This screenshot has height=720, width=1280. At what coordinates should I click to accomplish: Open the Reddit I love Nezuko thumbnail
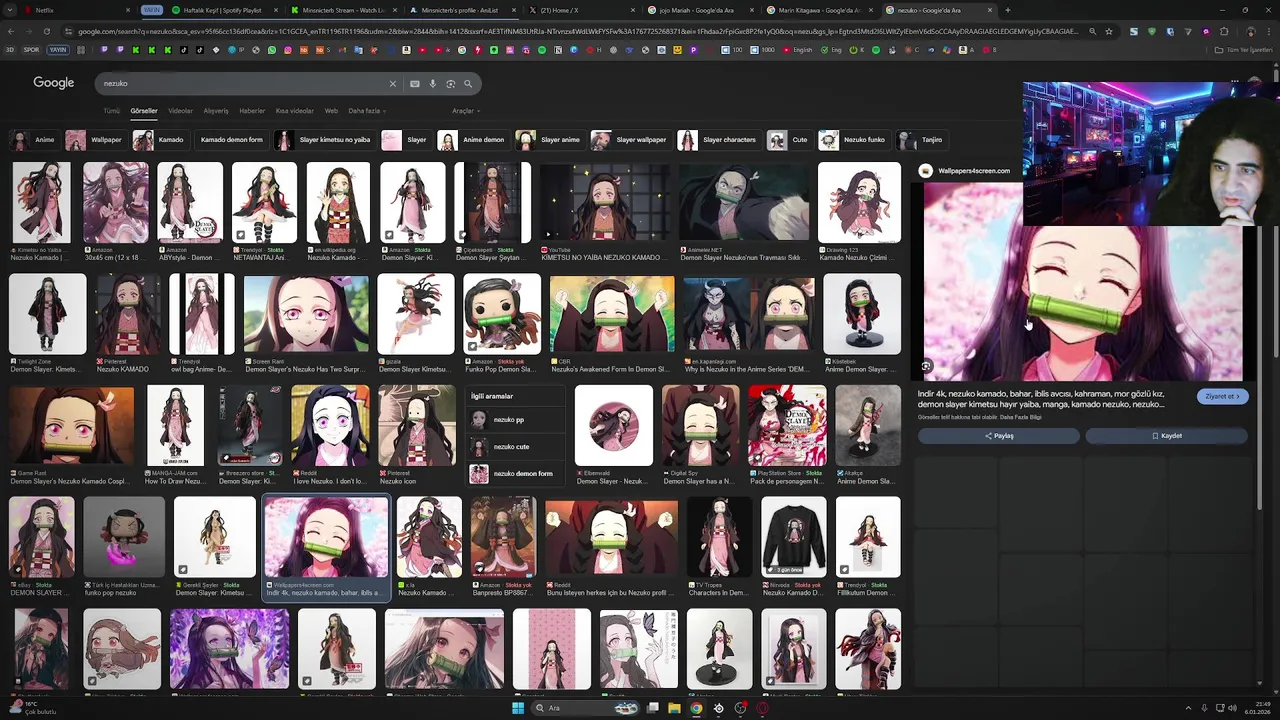tap(330, 426)
